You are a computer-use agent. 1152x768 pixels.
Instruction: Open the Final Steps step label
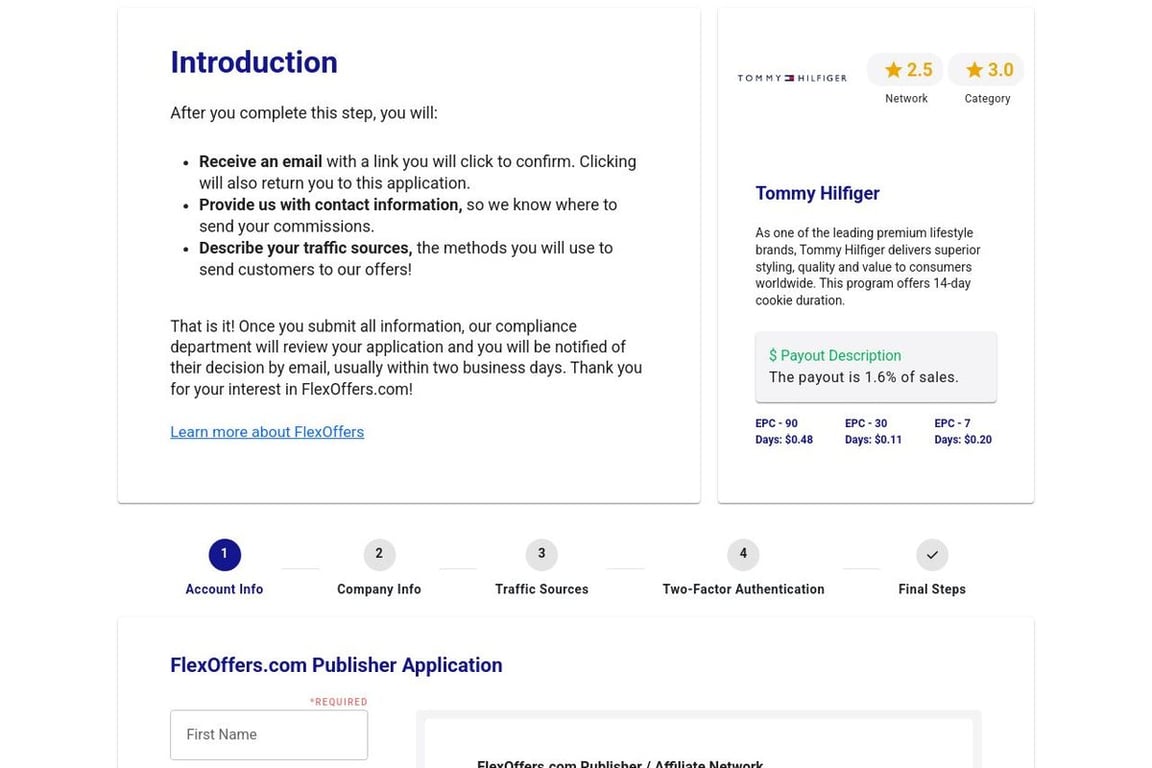pos(932,589)
